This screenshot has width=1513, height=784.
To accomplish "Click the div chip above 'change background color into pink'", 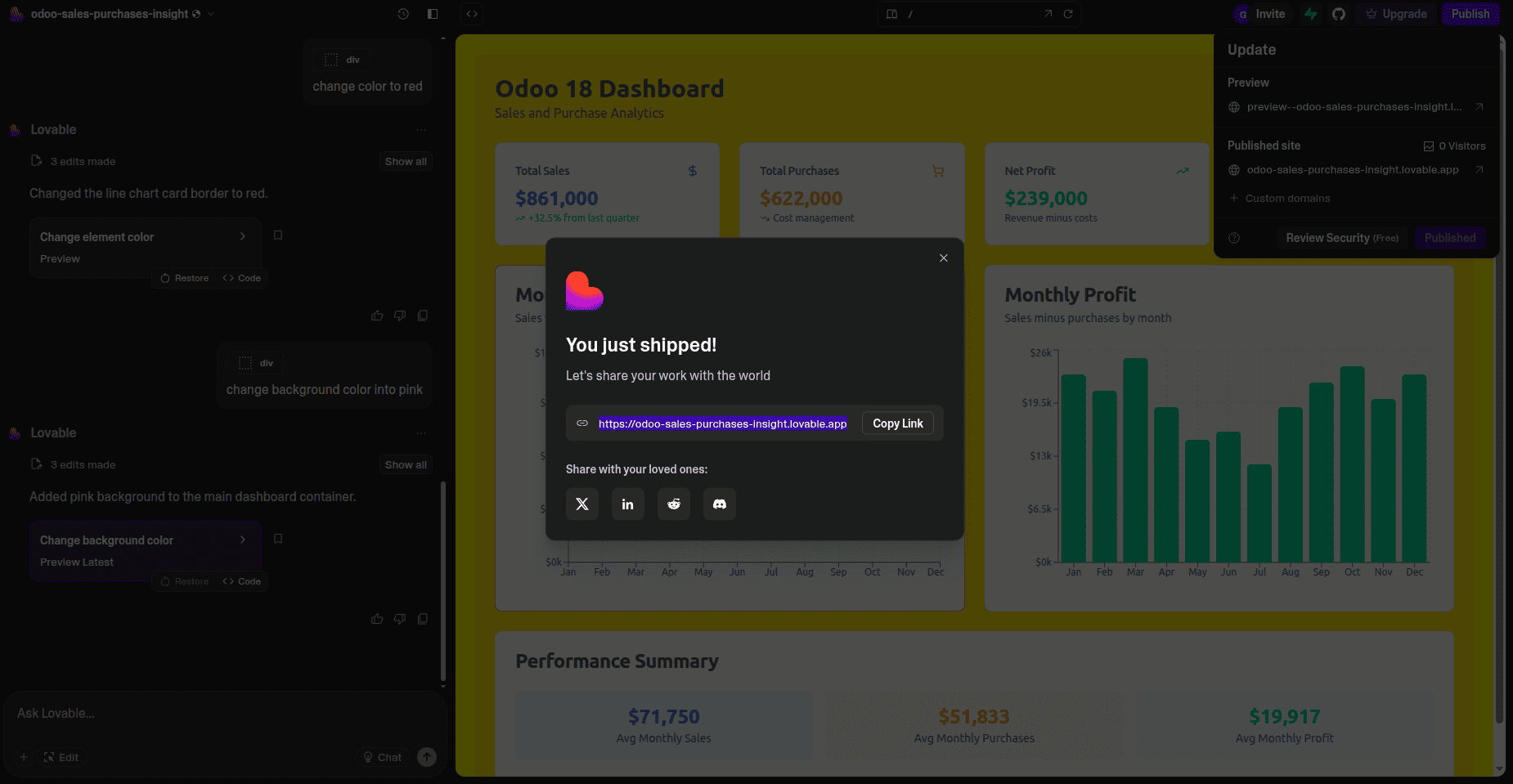I will tap(256, 363).
